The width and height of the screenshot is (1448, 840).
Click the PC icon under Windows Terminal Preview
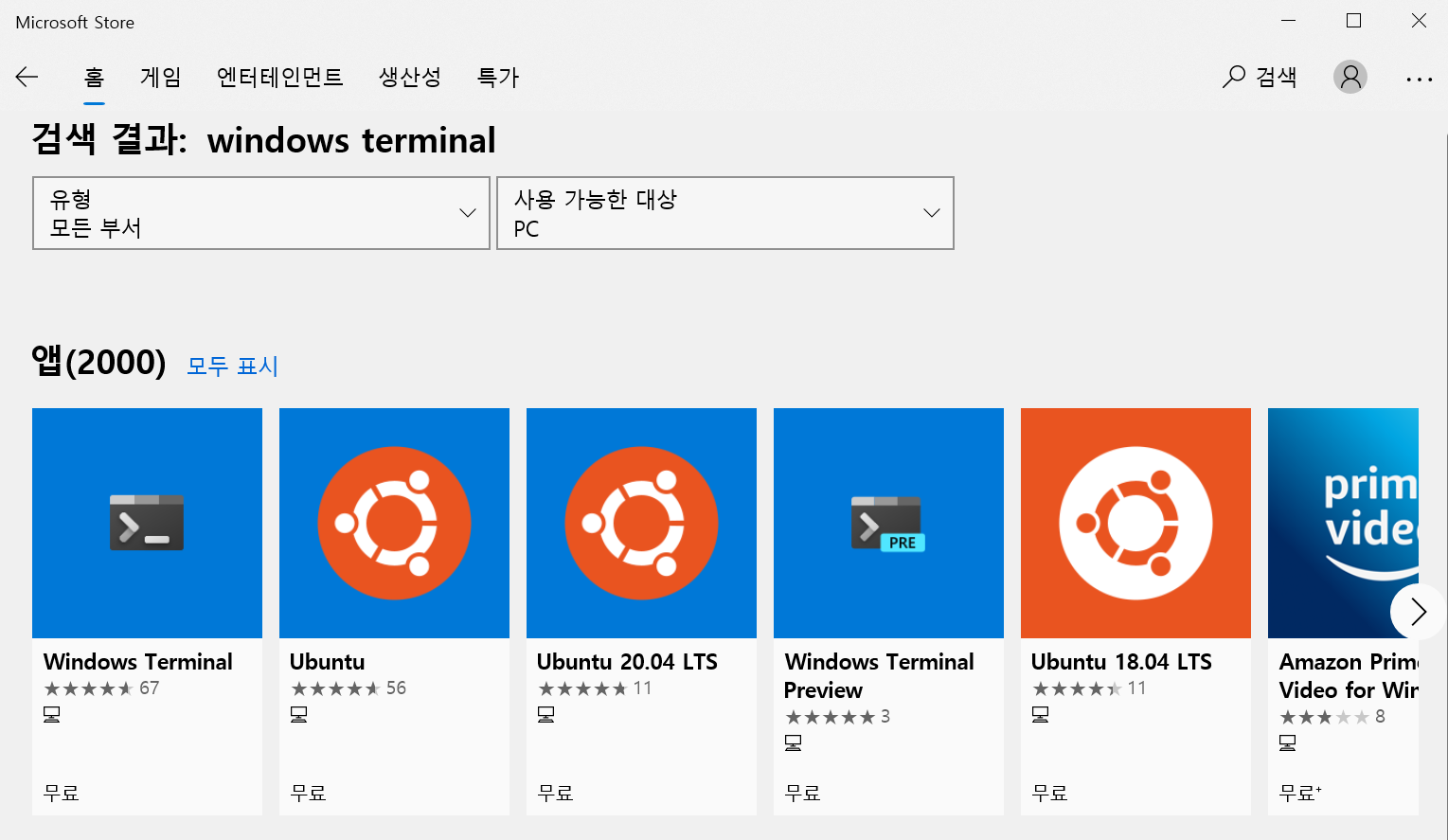tap(794, 743)
